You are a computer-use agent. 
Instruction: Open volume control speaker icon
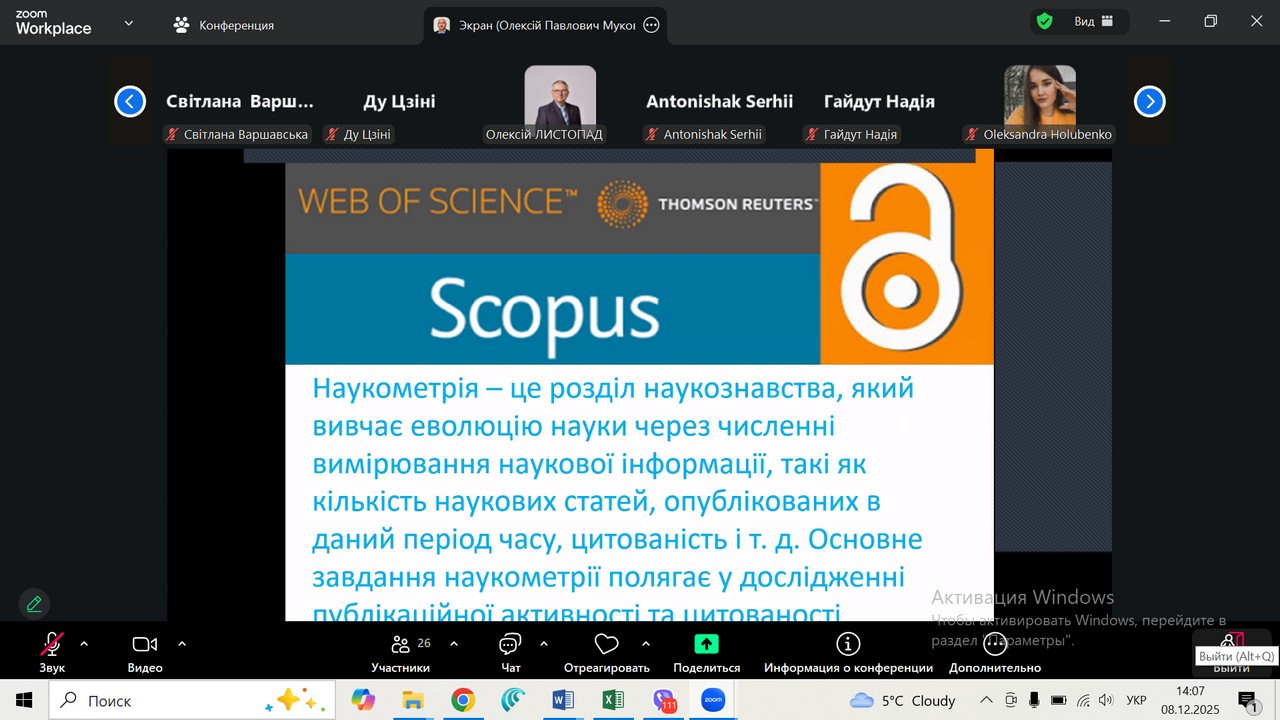point(1106,700)
